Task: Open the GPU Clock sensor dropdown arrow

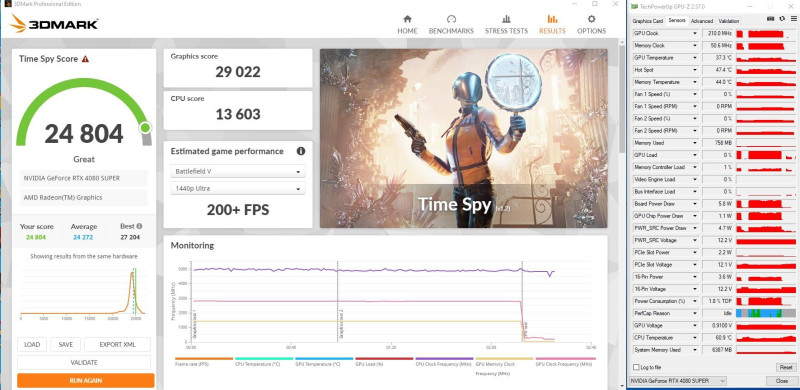Action: 694,34
